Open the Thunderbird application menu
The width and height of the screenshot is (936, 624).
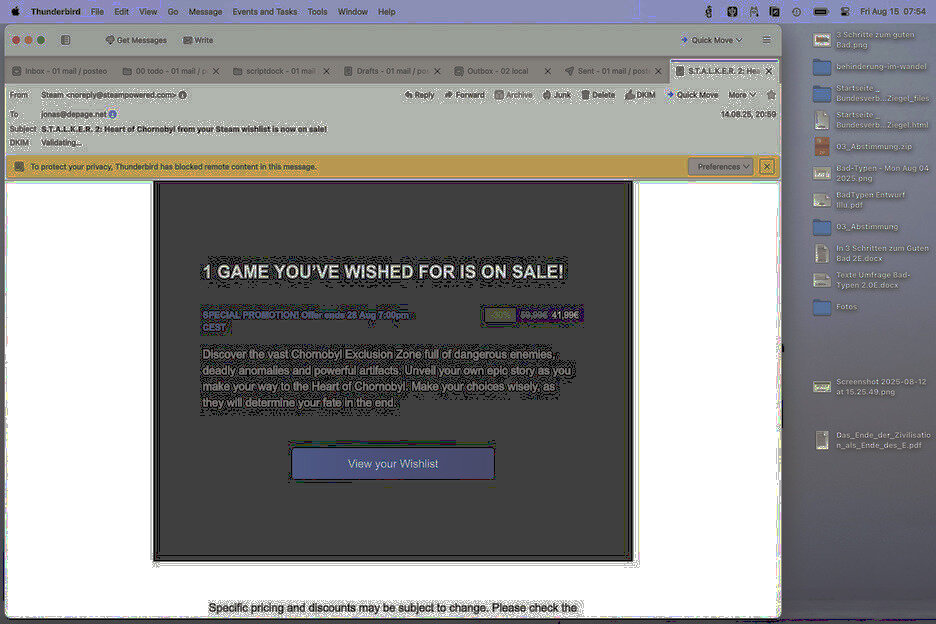click(x=56, y=11)
